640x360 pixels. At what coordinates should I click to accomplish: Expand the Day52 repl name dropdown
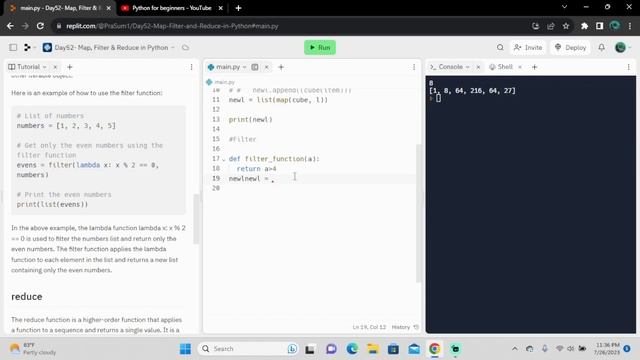click(x=173, y=47)
